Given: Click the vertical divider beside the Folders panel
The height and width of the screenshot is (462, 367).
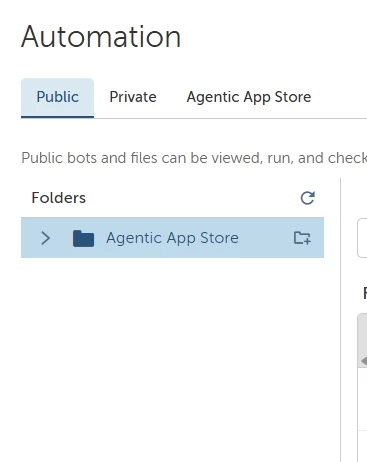Looking at the screenshot, I should click(340, 320).
